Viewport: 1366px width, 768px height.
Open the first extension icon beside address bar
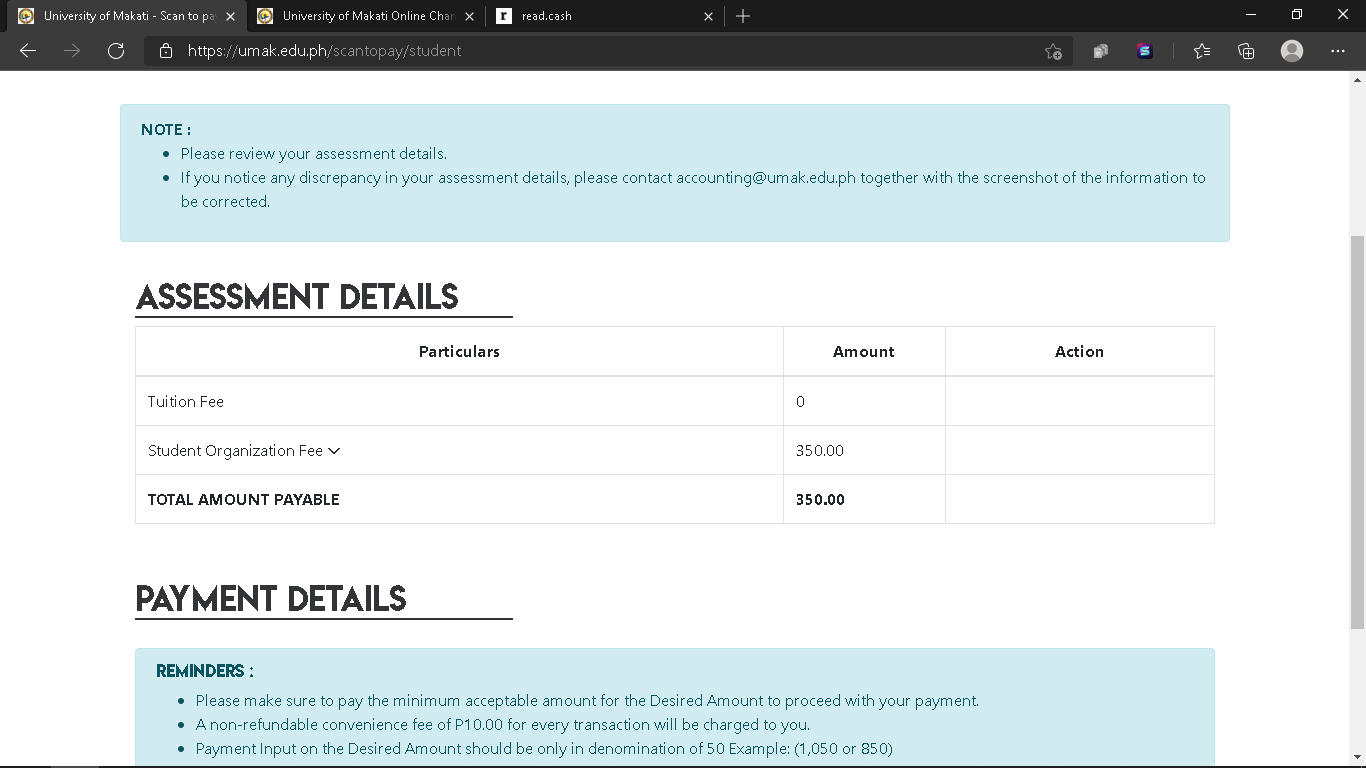[x=1101, y=51]
